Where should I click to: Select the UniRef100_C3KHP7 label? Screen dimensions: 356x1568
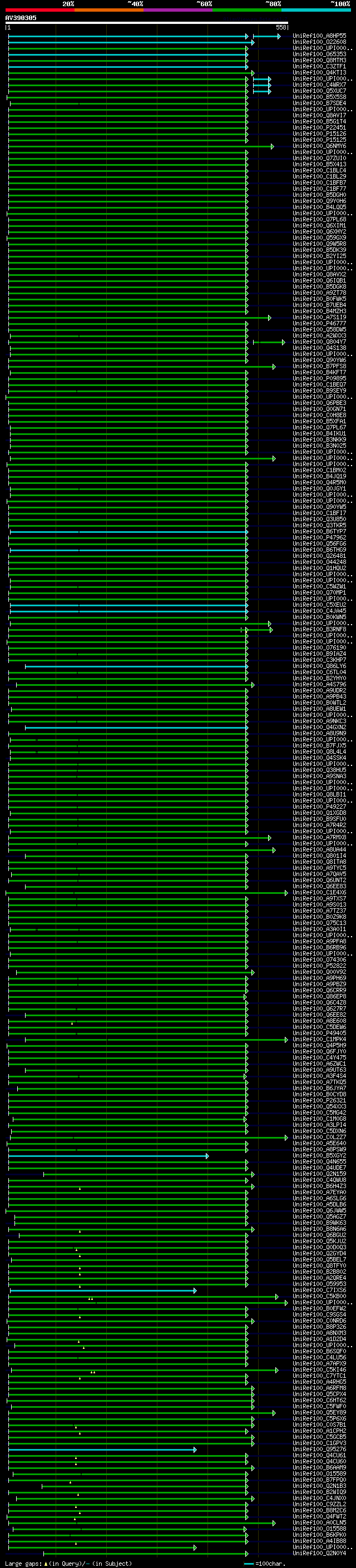click(319, 660)
